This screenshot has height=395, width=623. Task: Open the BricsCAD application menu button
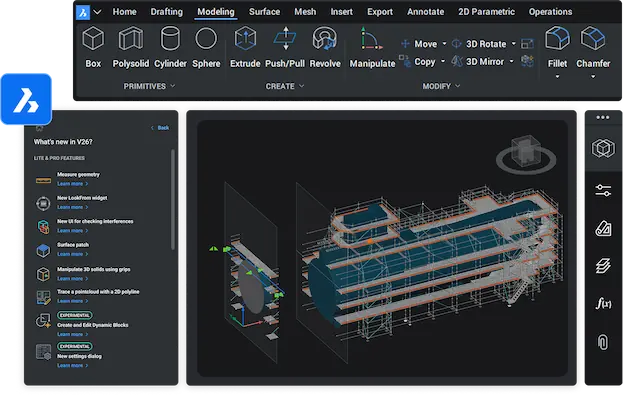(83, 12)
